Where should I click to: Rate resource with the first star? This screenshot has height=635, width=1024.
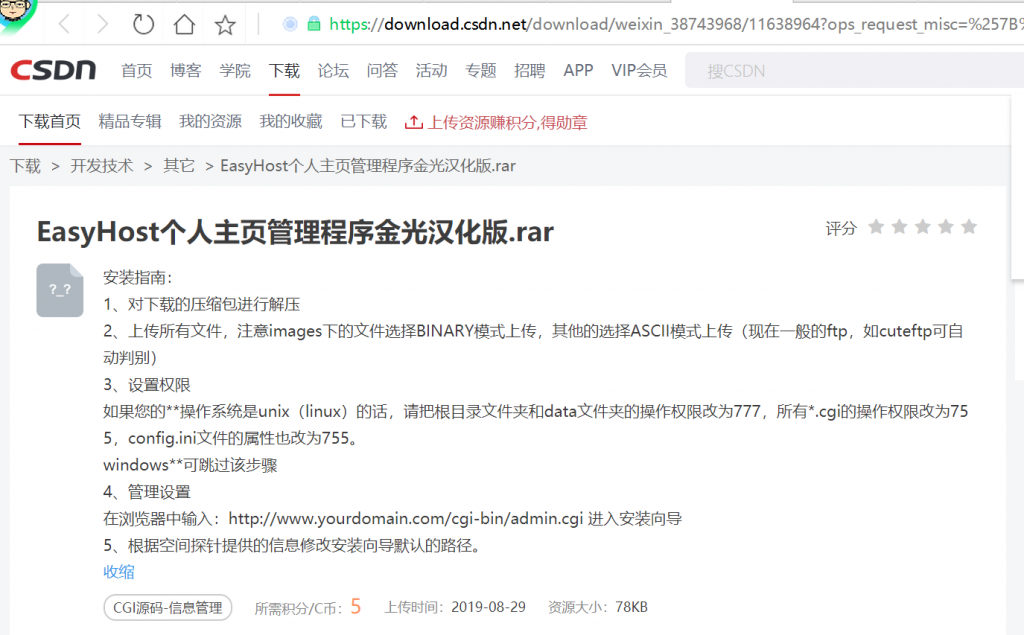(x=876, y=227)
